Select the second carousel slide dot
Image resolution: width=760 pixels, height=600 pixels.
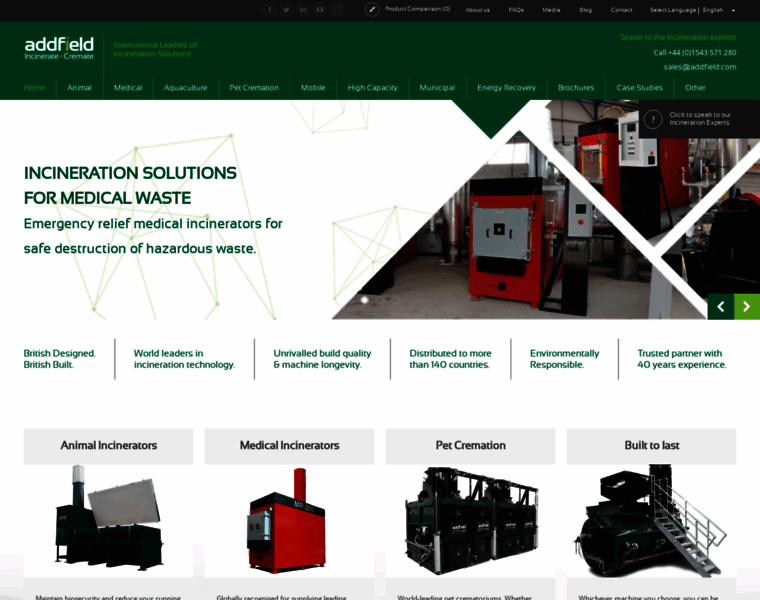coord(379,300)
